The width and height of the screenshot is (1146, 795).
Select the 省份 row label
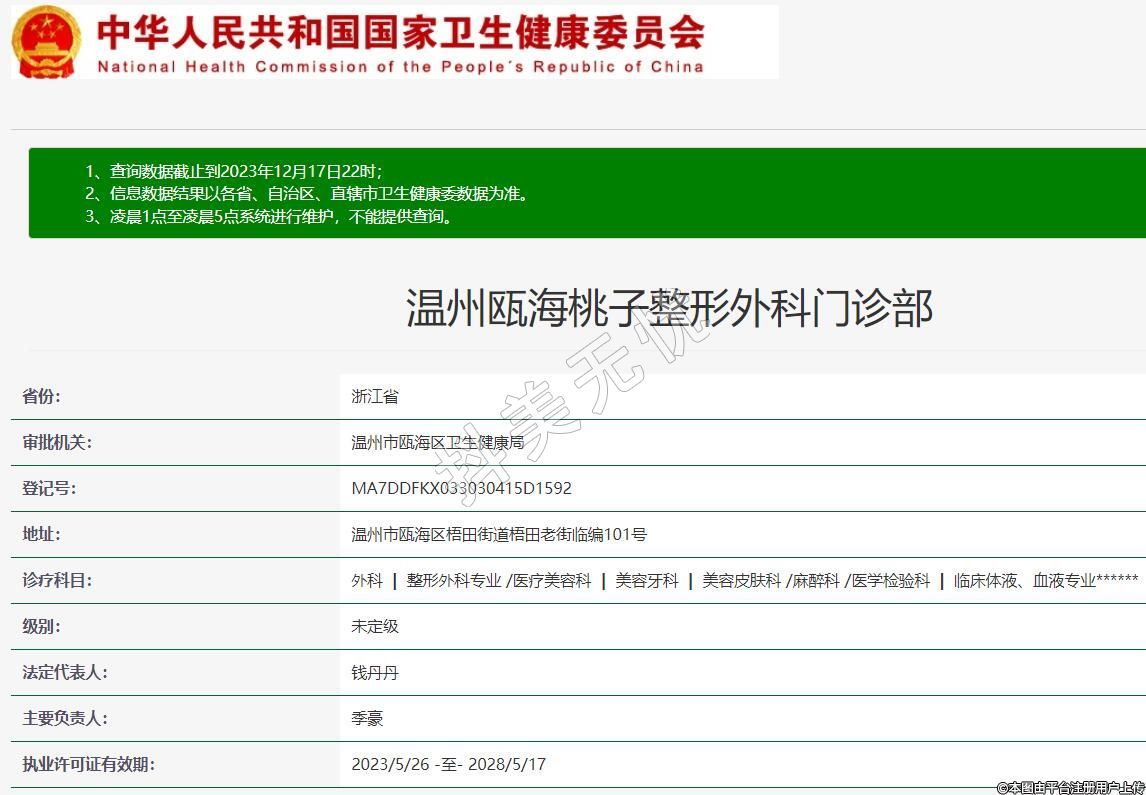pos(42,396)
